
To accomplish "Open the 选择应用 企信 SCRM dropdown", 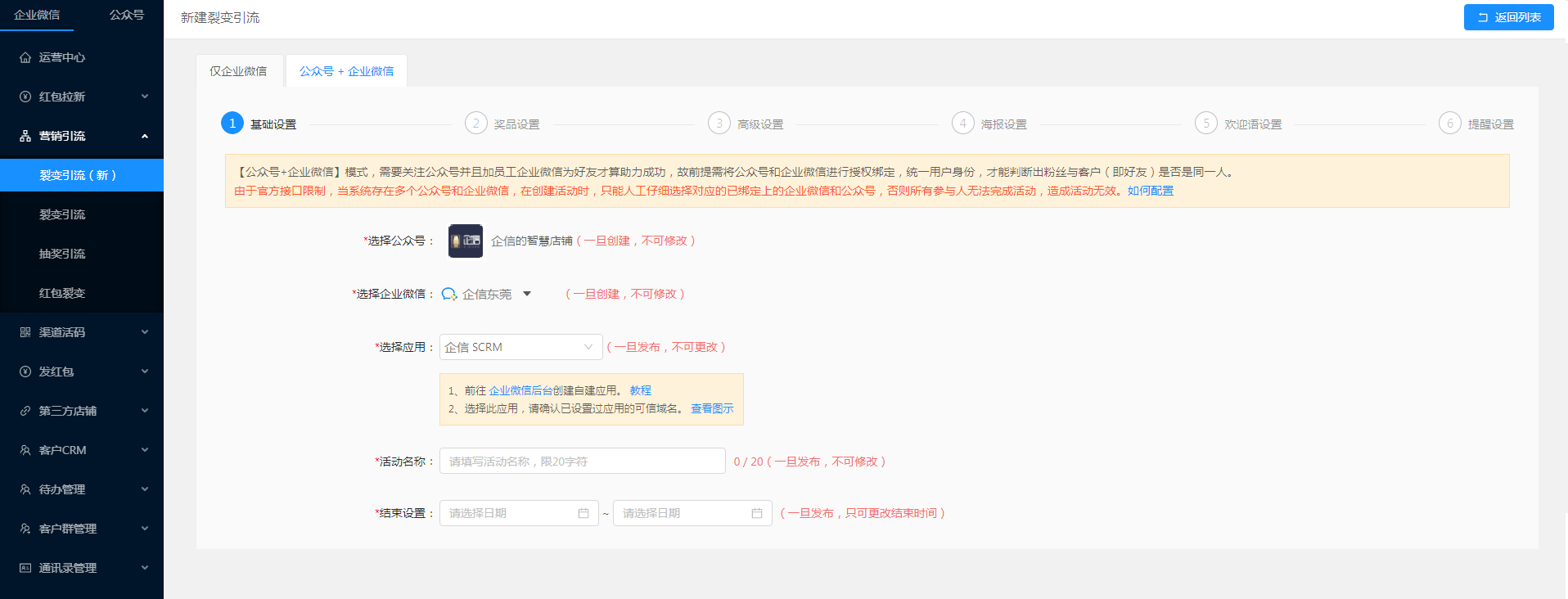I will 521,347.
